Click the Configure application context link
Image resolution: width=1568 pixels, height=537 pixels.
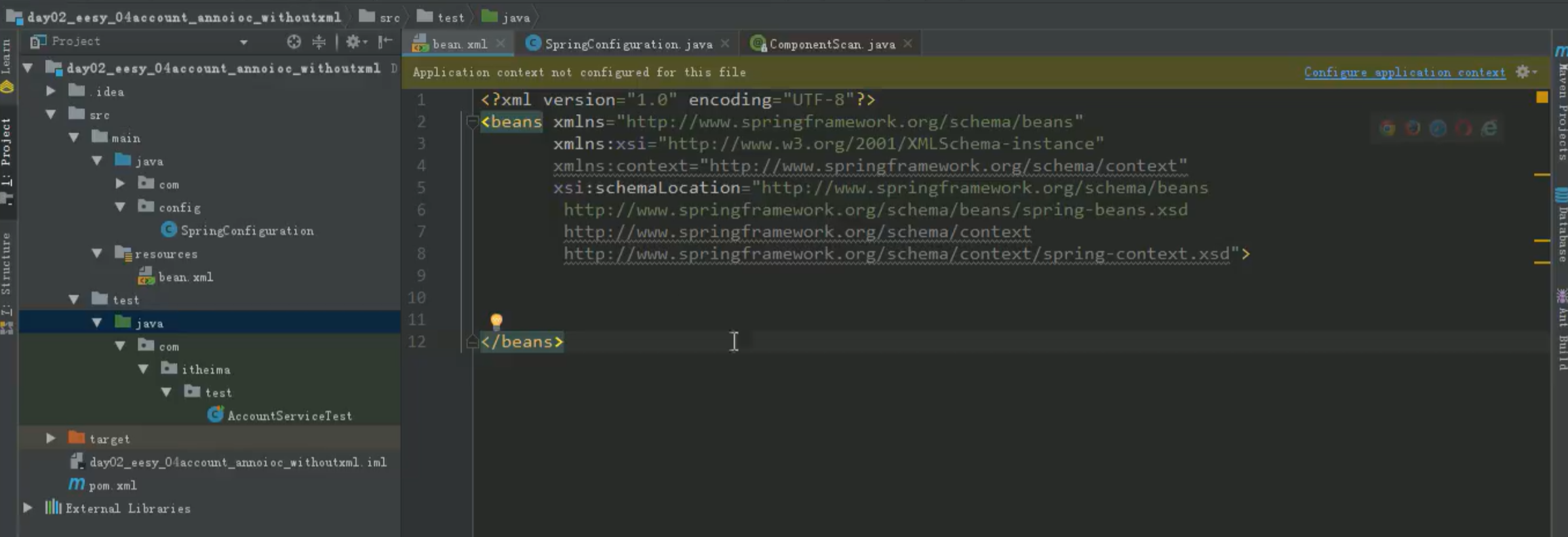[1405, 72]
